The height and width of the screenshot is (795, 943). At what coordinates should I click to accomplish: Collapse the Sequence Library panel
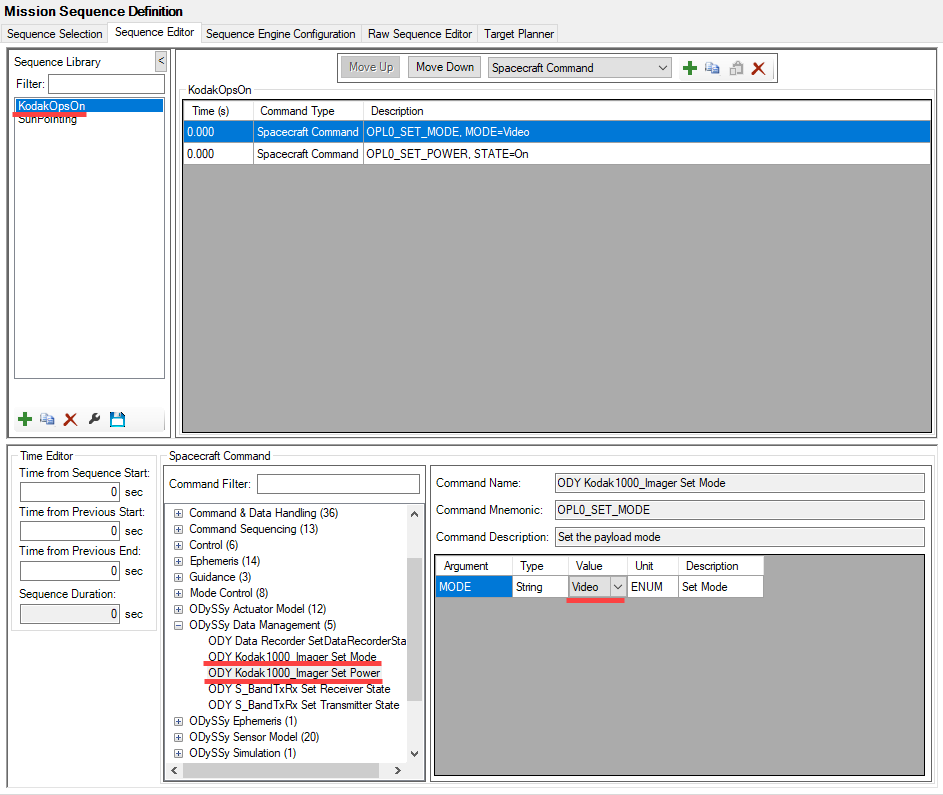(160, 61)
